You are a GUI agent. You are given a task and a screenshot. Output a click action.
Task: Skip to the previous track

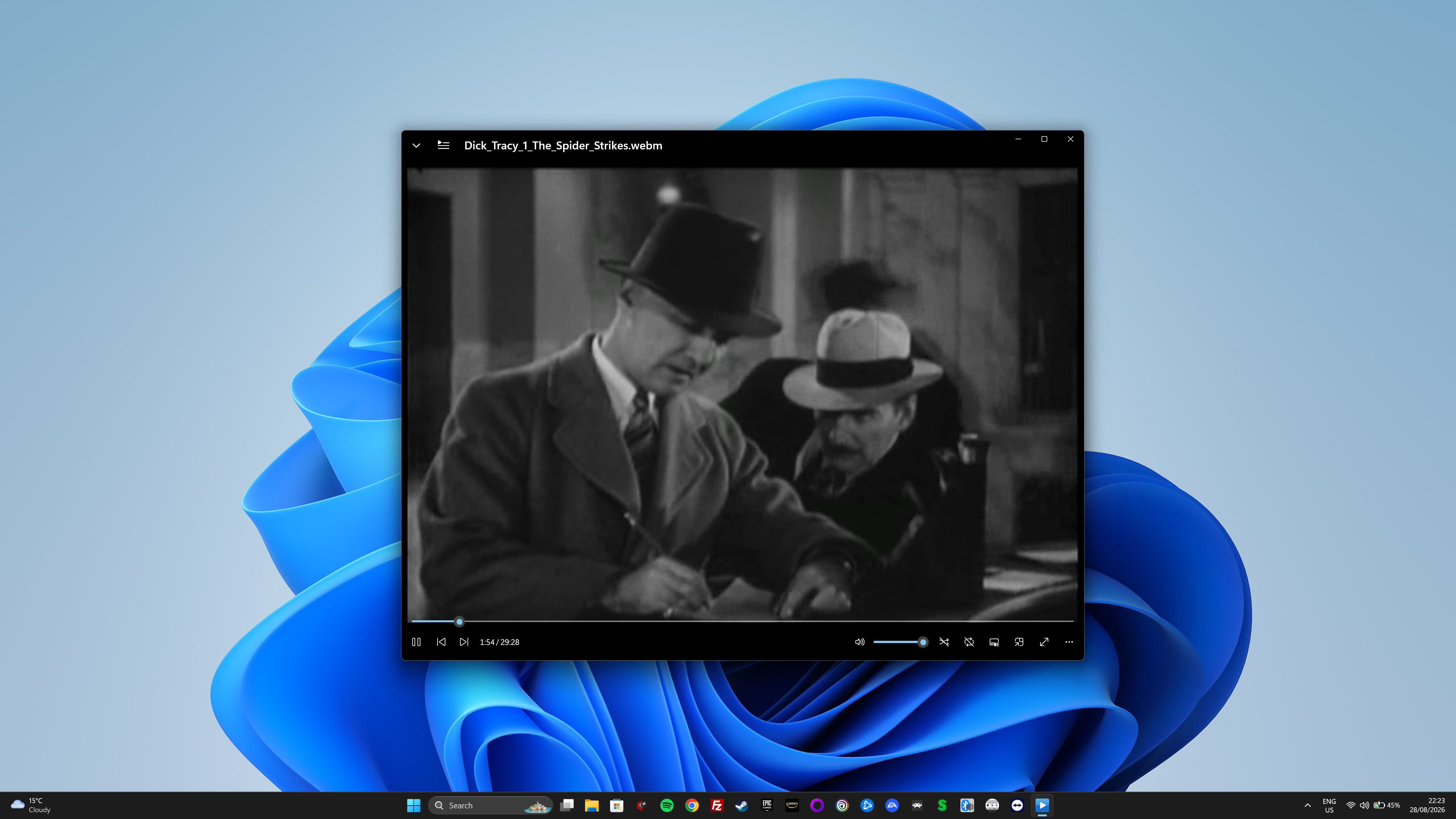(441, 642)
